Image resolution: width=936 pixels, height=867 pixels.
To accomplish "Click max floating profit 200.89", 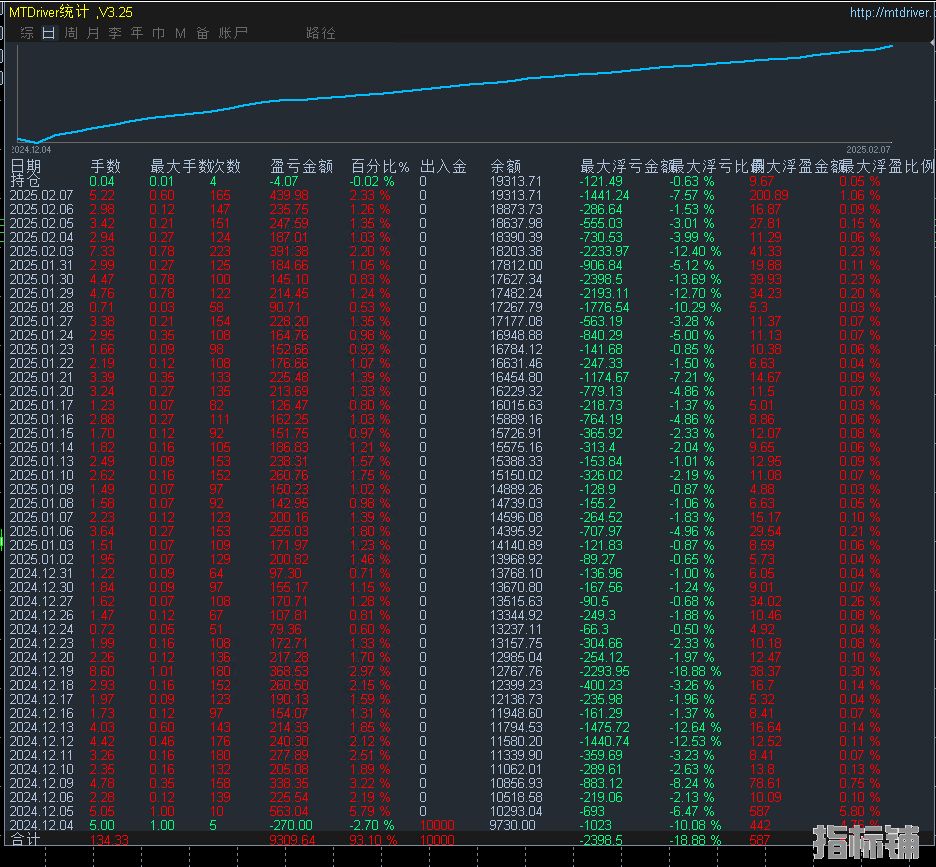I will 769,195.
